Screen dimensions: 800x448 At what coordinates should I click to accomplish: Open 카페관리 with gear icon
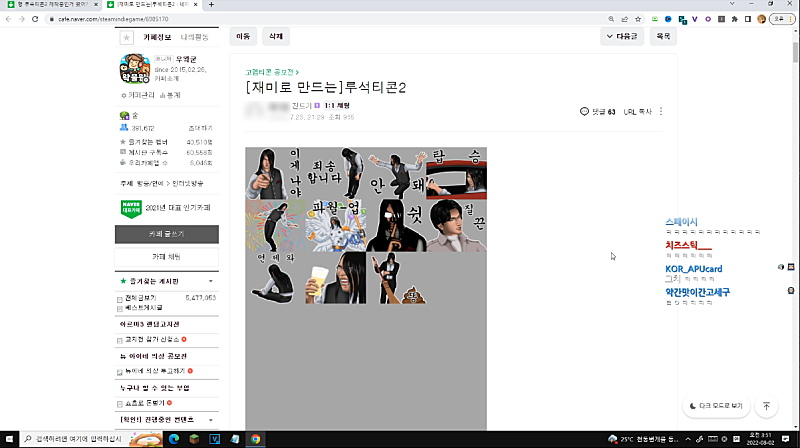coord(138,95)
